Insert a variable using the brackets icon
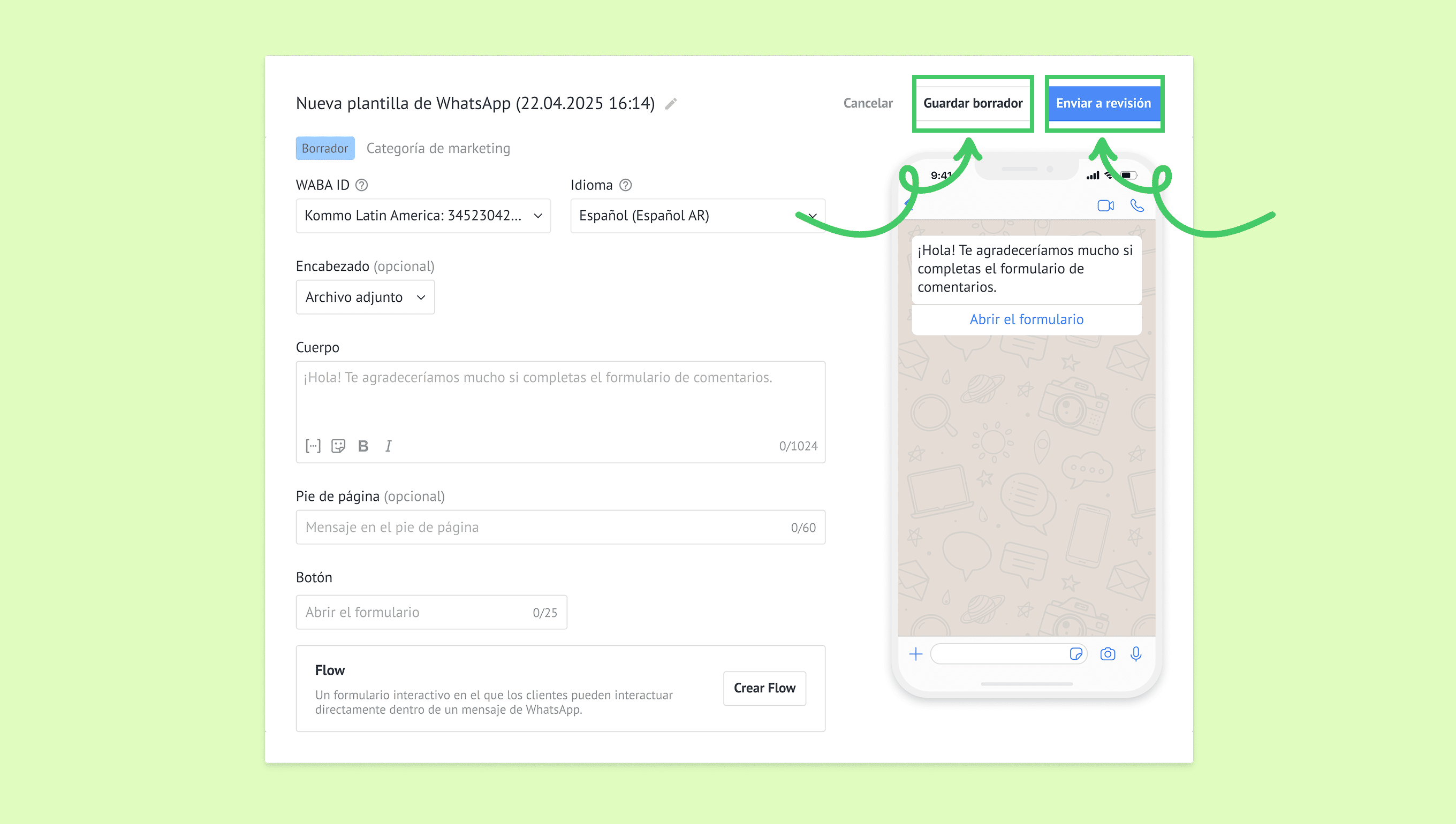1456x824 pixels. click(x=313, y=446)
